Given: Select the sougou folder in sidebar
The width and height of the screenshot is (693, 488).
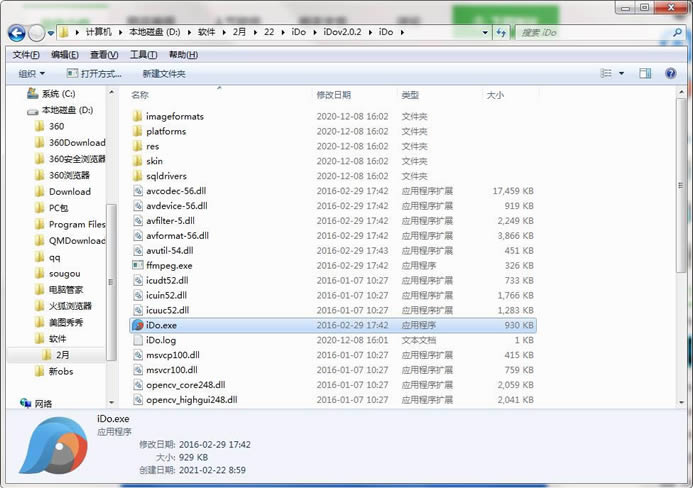Looking at the screenshot, I should [57, 274].
